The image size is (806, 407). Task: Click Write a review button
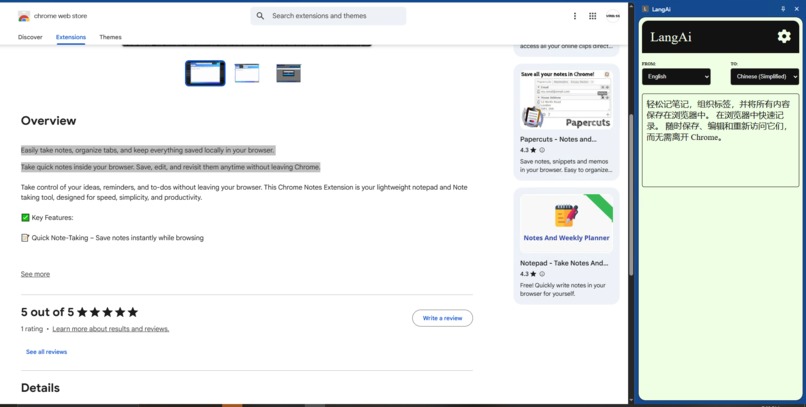(x=442, y=318)
